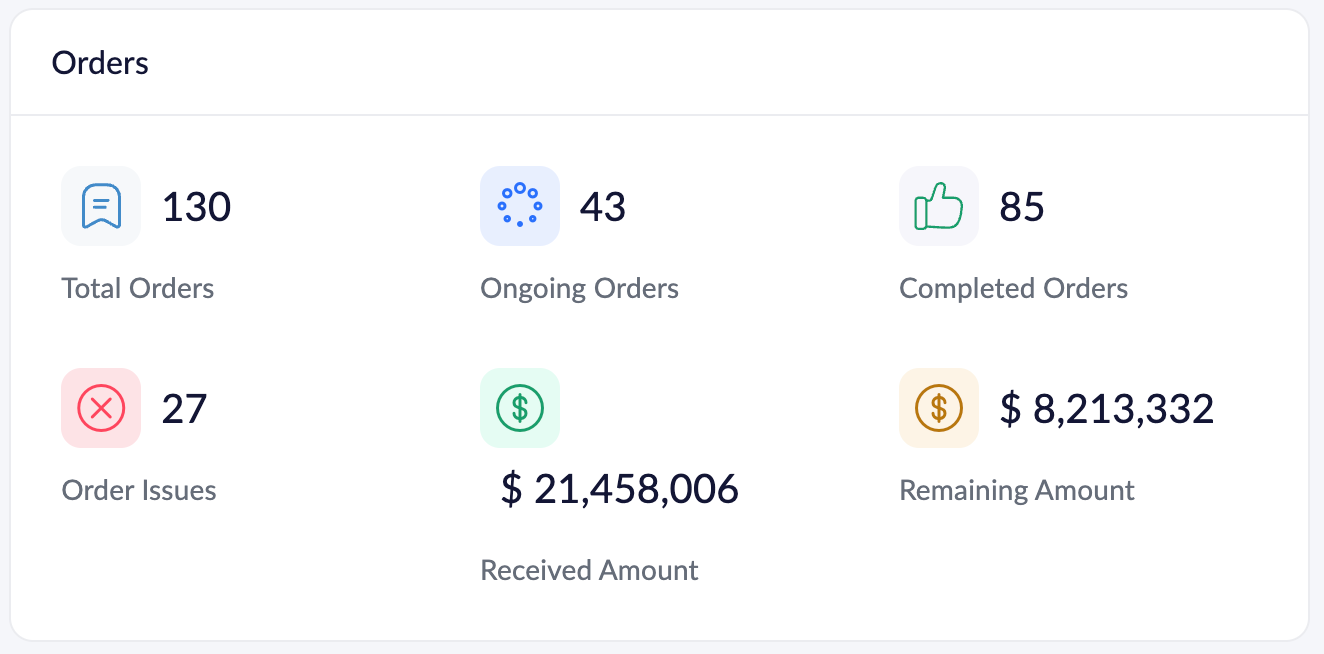
Task: Click the divider line below the Orders title
Action: (x=660, y=115)
